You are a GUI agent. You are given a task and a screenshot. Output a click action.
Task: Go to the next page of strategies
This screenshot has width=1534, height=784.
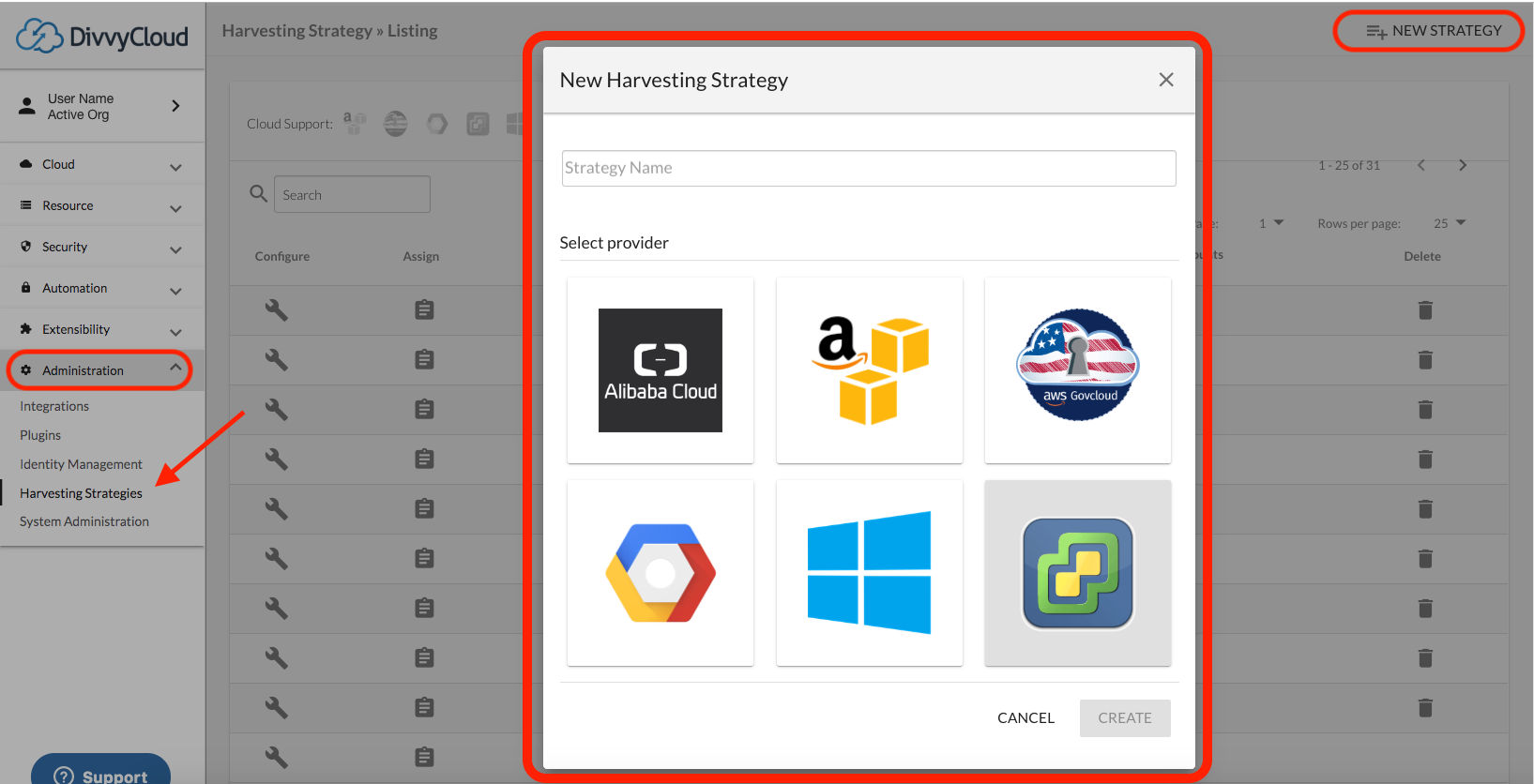coord(1463,165)
